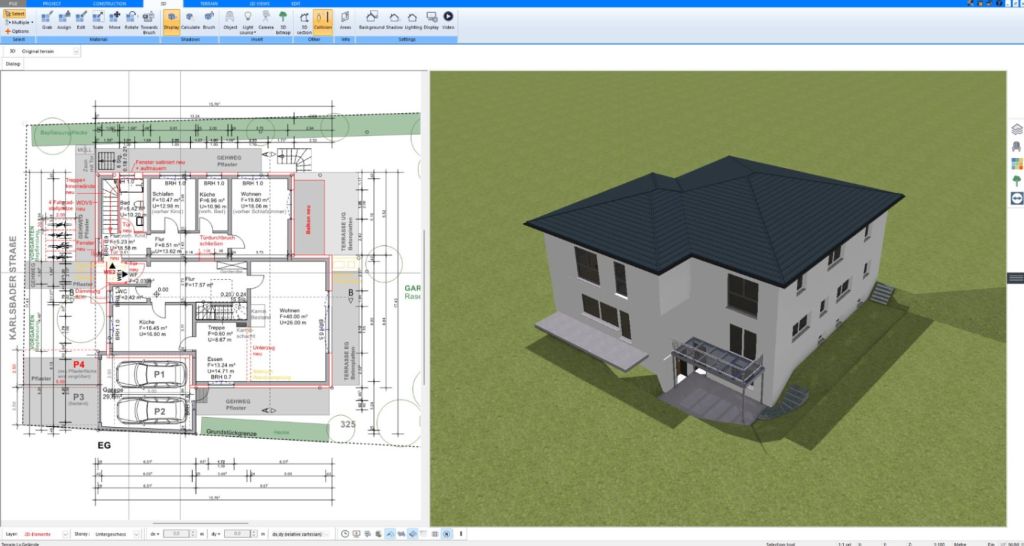Pick the Rotate material tool
This screenshot has height=546, width=1024.
pos(131,20)
